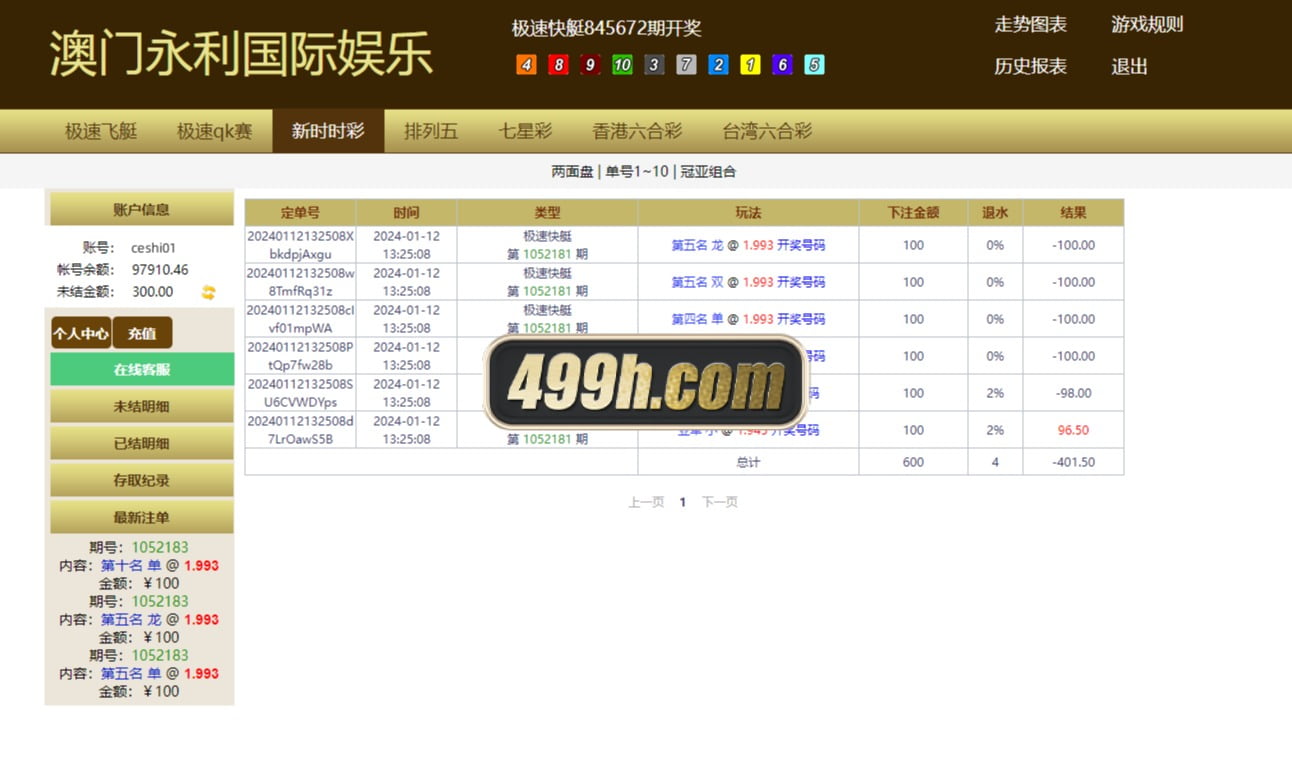This screenshot has height=761, width=1292.
Task: Click the 时间 column header
Action: (406, 213)
